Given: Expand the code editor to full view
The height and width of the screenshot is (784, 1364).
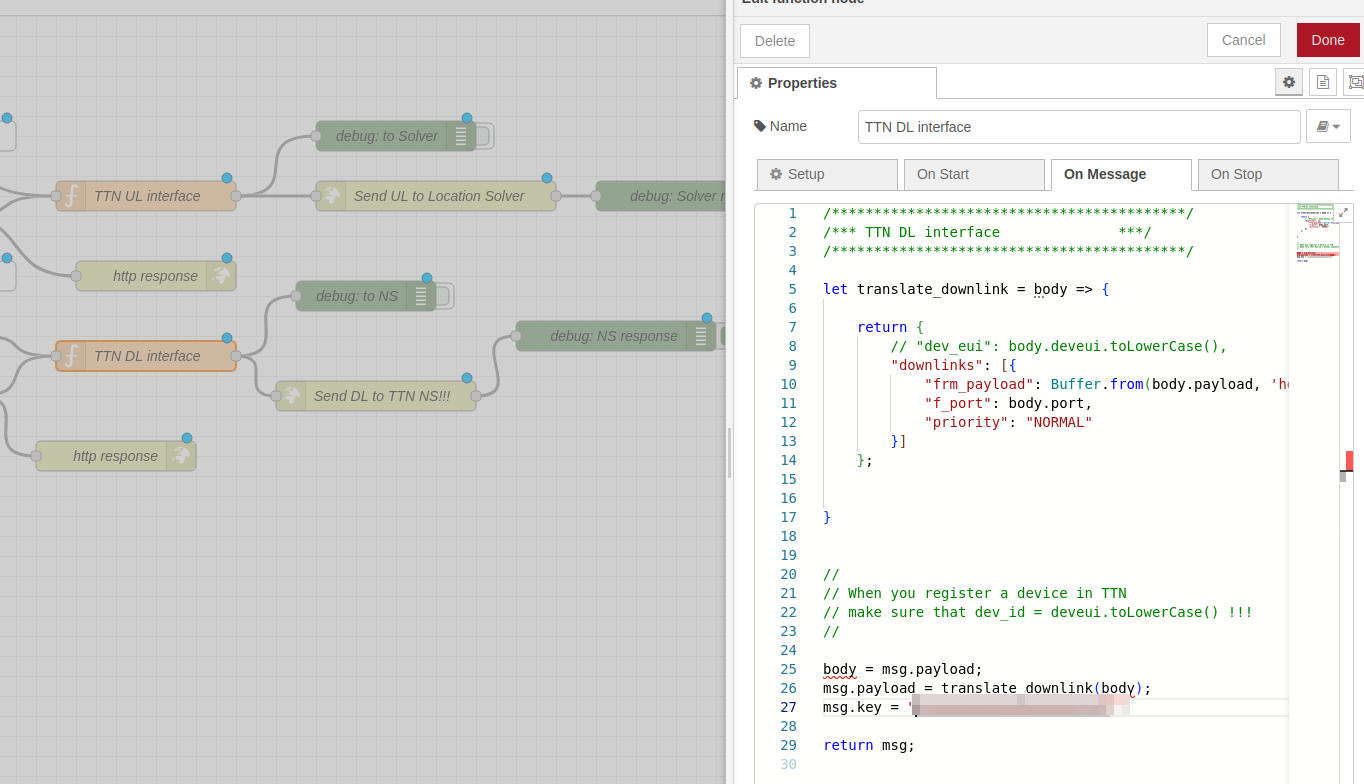Looking at the screenshot, I should tap(1344, 213).
